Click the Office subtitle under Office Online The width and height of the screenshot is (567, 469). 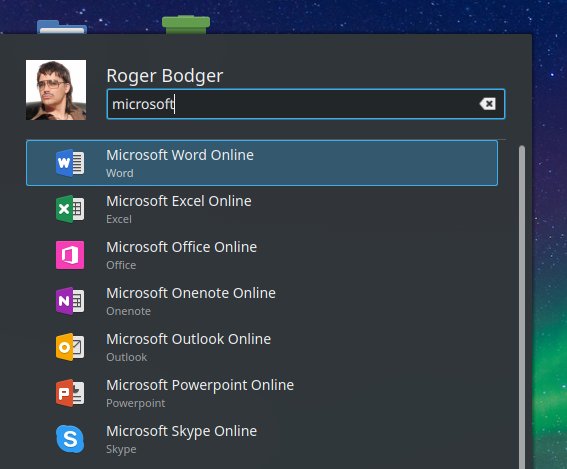121,265
